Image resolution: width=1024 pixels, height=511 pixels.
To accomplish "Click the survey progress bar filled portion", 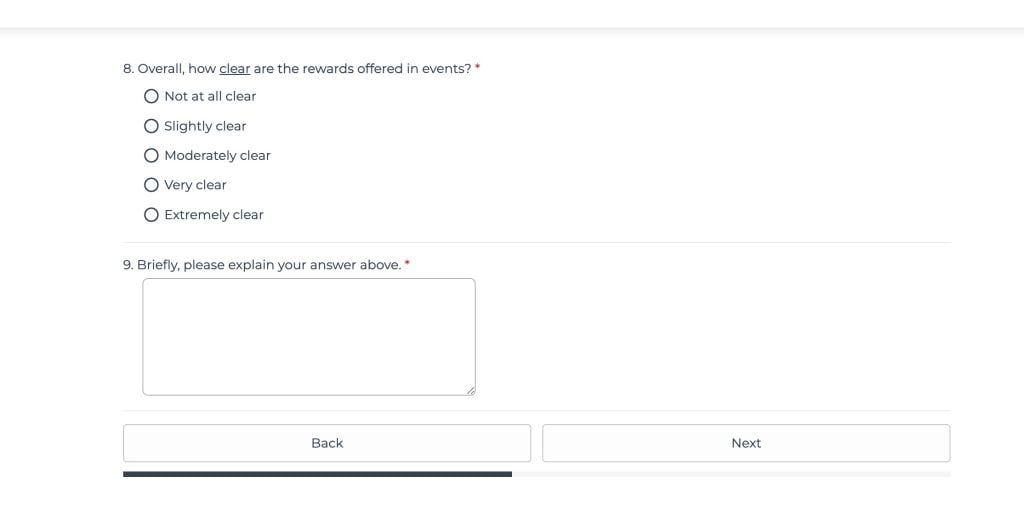I will pyautogui.click(x=317, y=474).
